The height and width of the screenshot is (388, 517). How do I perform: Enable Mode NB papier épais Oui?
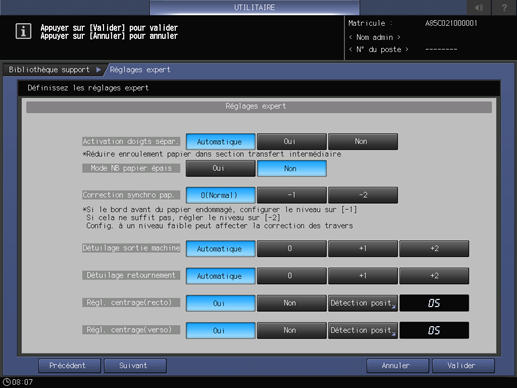(220, 169)
